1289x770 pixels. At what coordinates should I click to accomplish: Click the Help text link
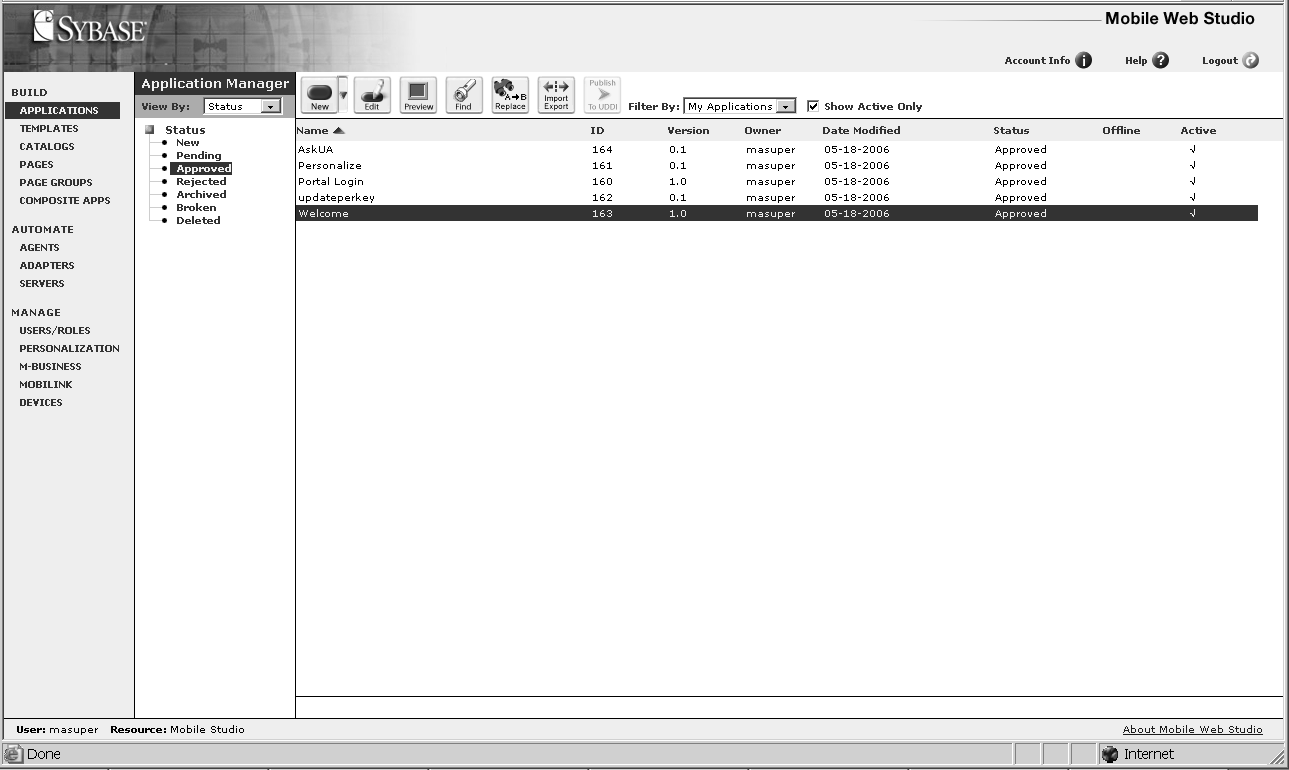[x=1136, y=61]
